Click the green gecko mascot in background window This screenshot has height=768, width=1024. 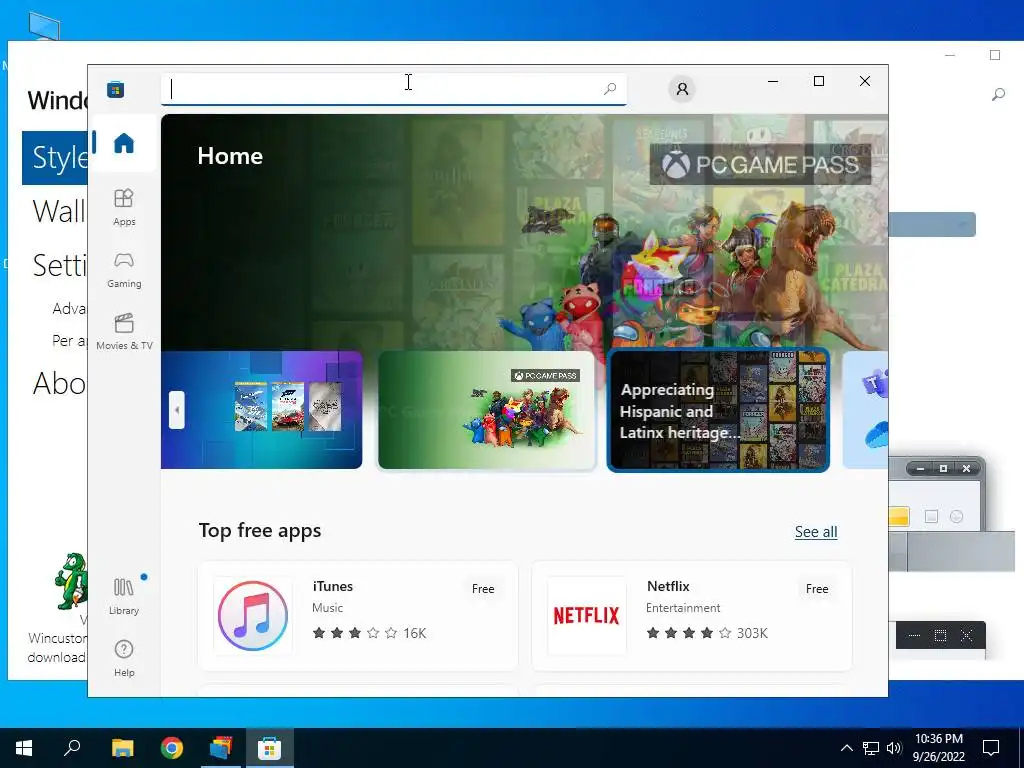point(71,581)
